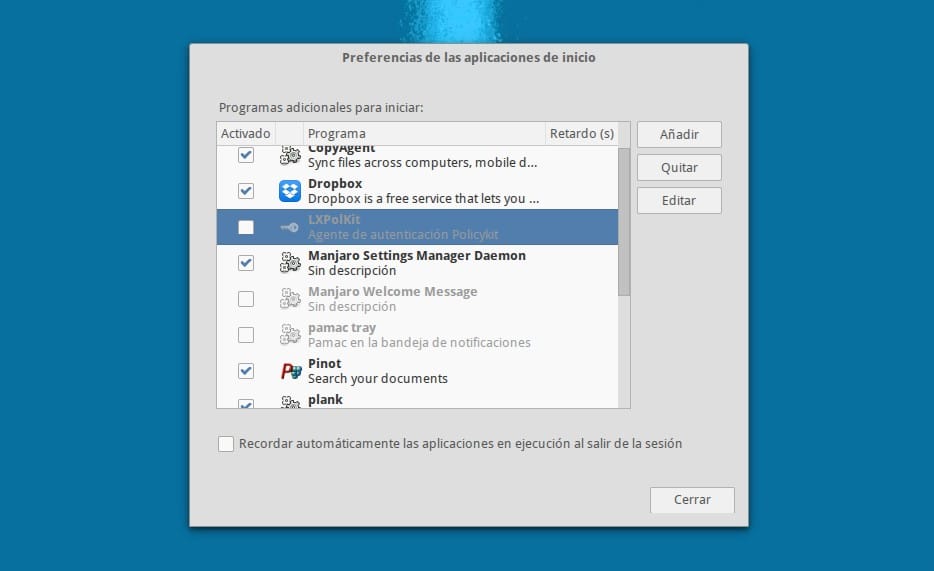Click the pamac tray gear icon
Image resolution: width=934 pixels, height=571 pixels.
coord(290,335)
